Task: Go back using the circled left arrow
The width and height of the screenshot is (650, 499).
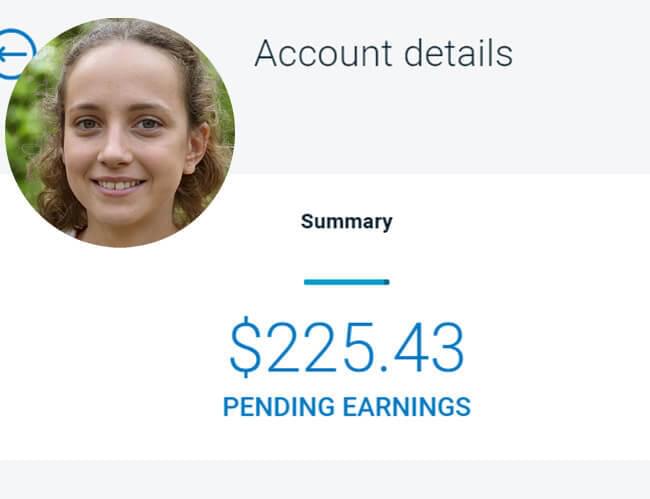Action: click(15, 54)
